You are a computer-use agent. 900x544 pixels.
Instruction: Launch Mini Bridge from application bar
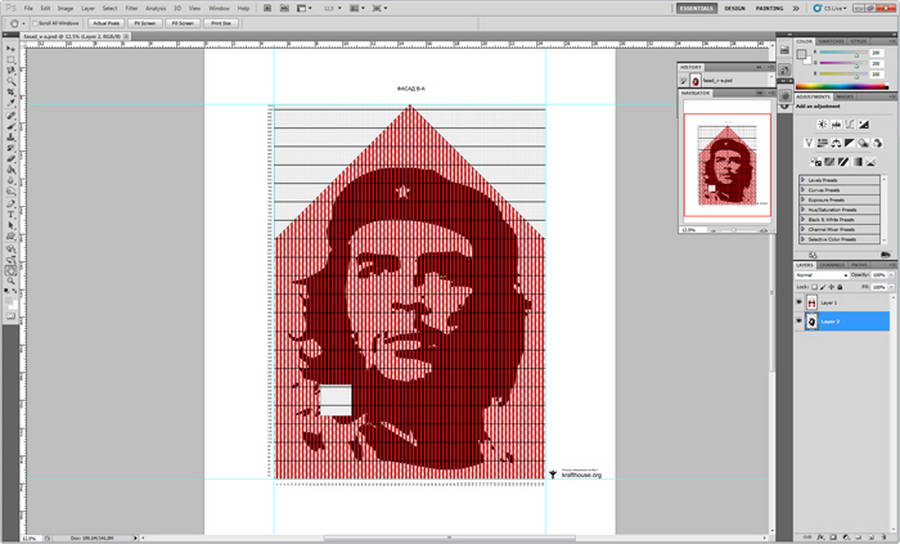coord(284,8)
